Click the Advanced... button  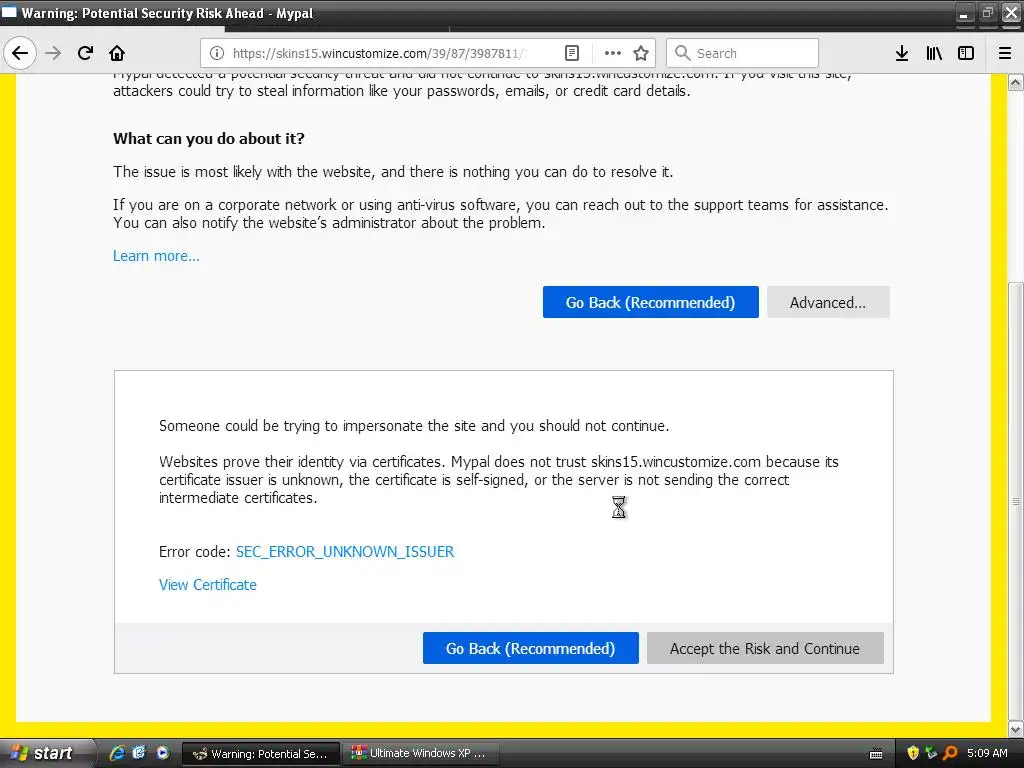828,302
